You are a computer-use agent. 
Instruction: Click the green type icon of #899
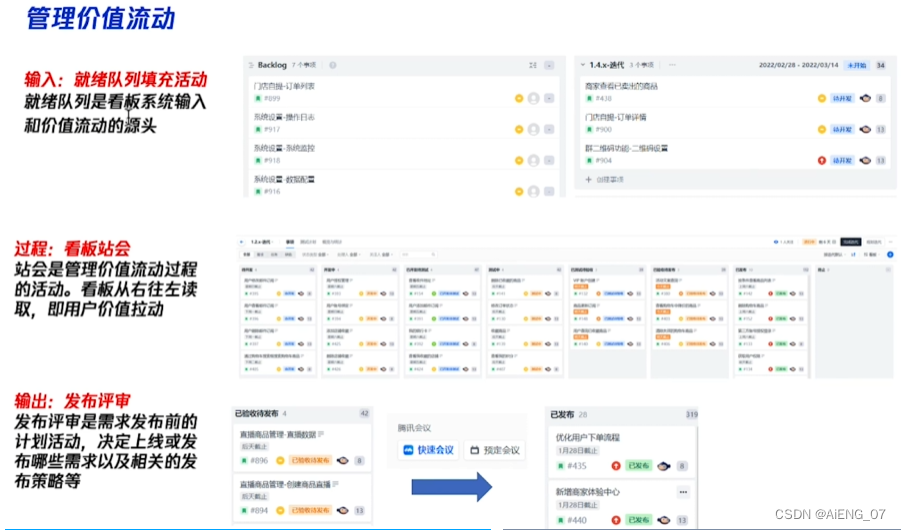pos(258,98)
